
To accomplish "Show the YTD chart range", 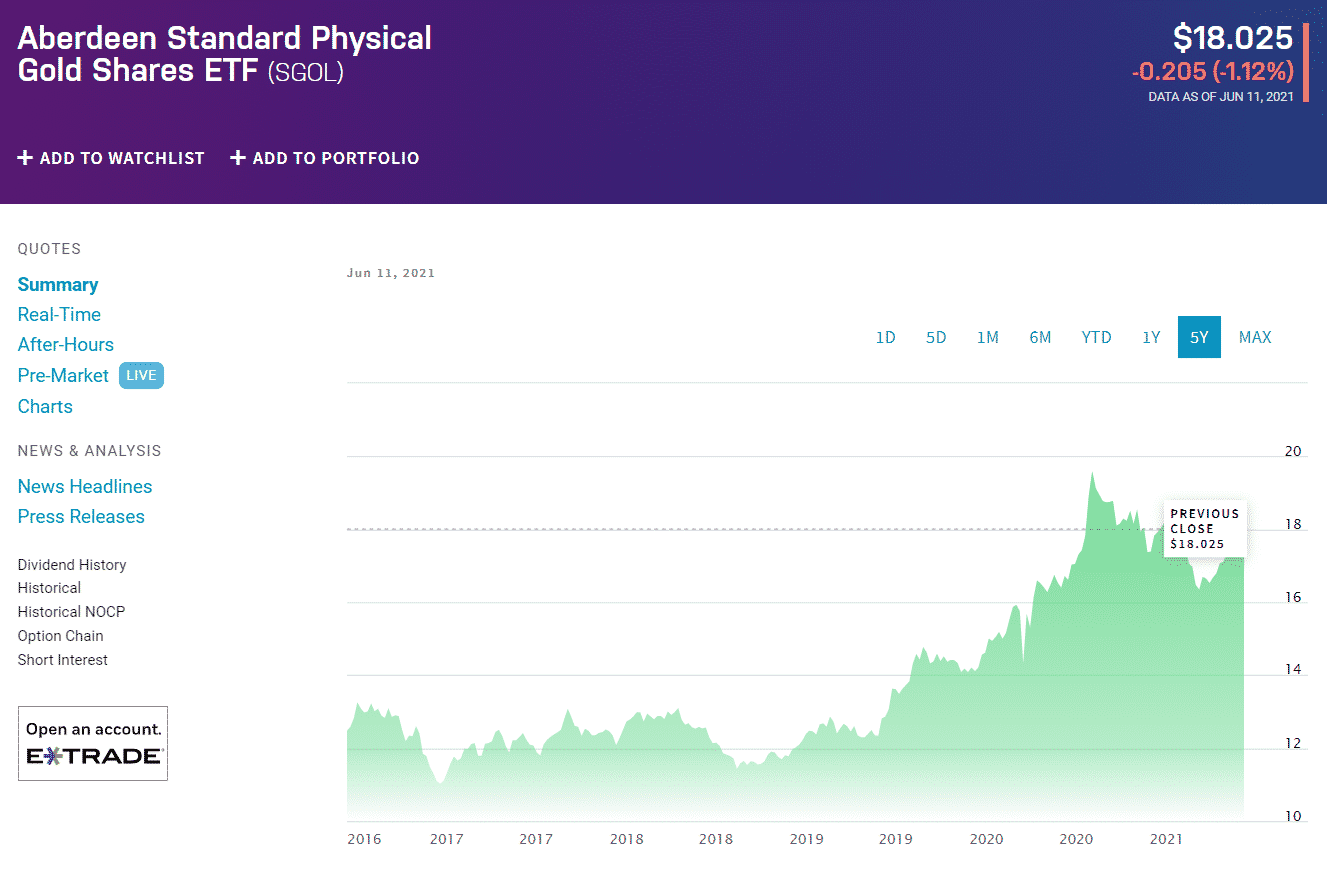I will click(1096, 337).
